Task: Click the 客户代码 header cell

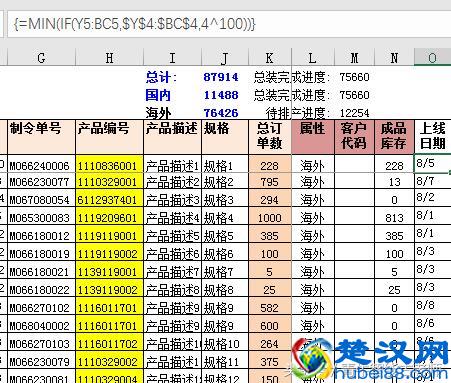Action: [354, 137]
